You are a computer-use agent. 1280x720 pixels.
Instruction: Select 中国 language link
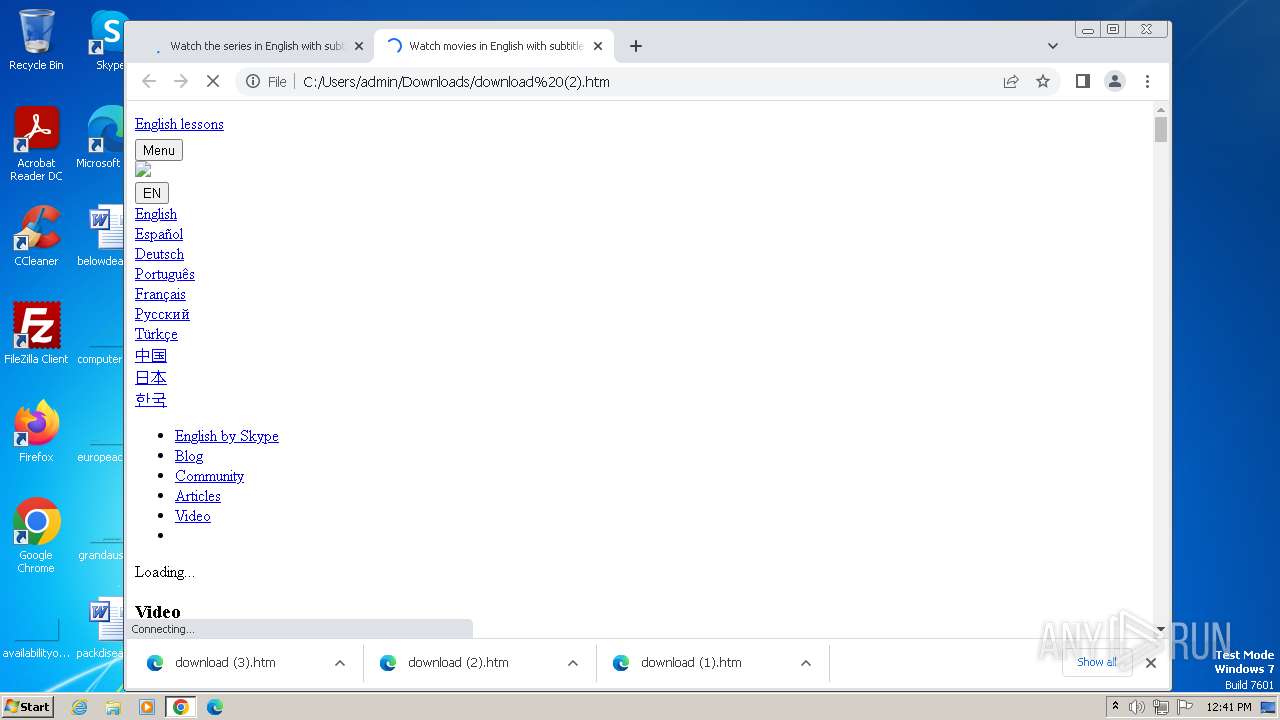pos(151,356)
